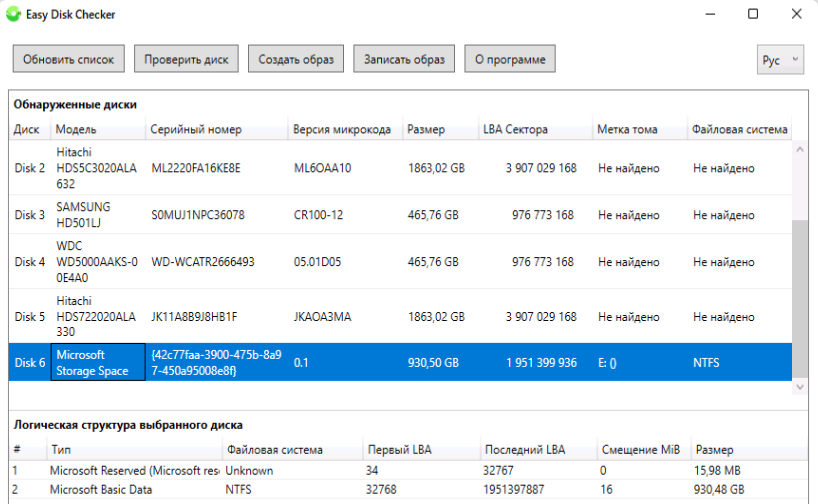This screenshot has height=504, width=818.
Task: Click serial number S0MUJ1NPC36078
Action: click(x=198, y=214)
